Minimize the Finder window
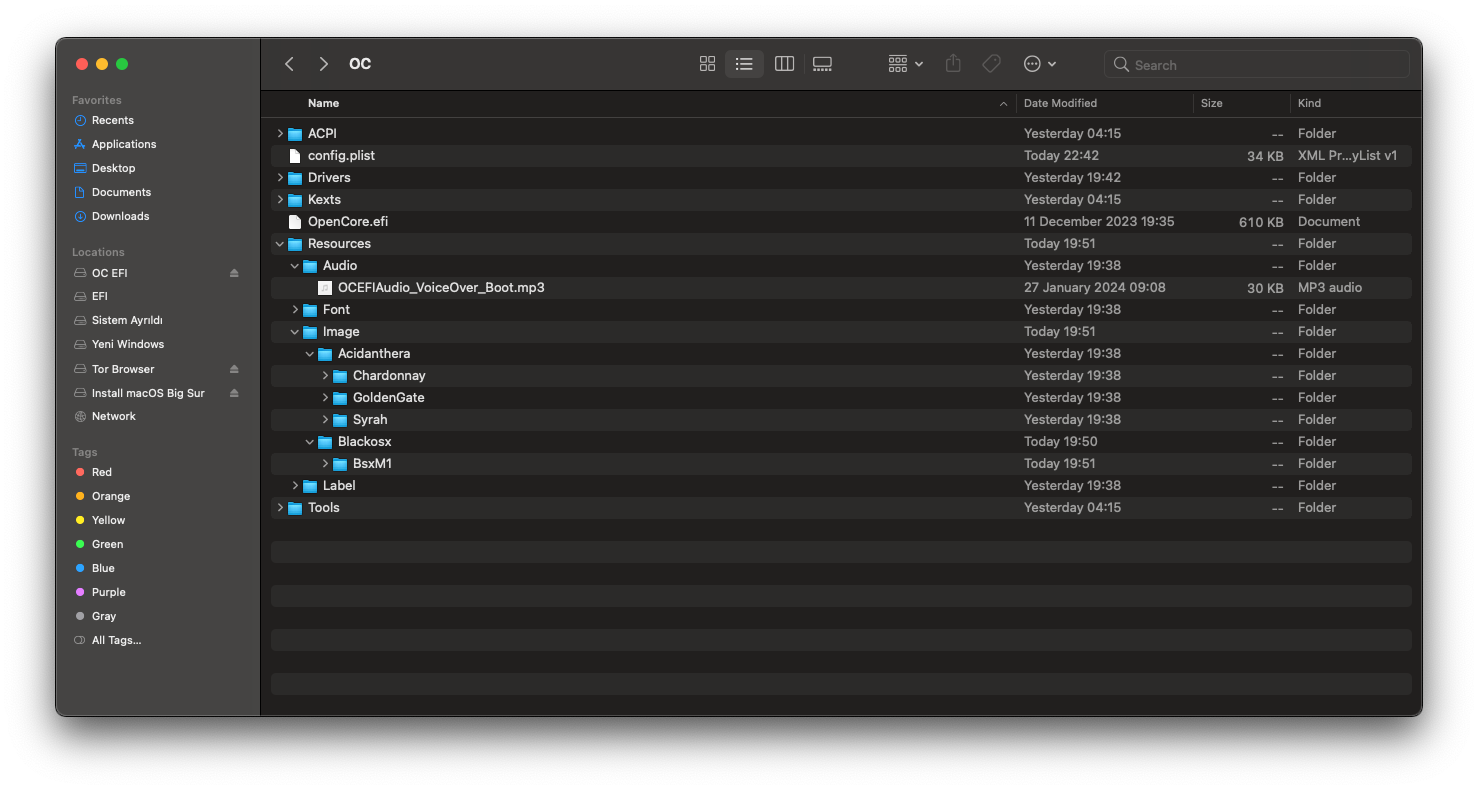 pos(102,64)
